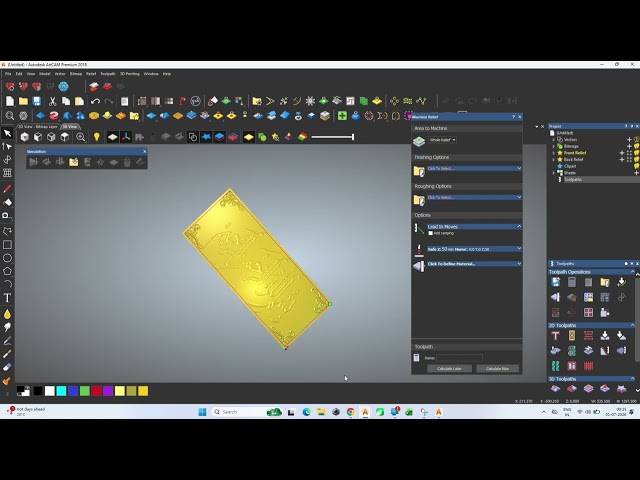Click the green drill bits toolpath icon
This screenshot has height=480, width=640.
[556, 366]
